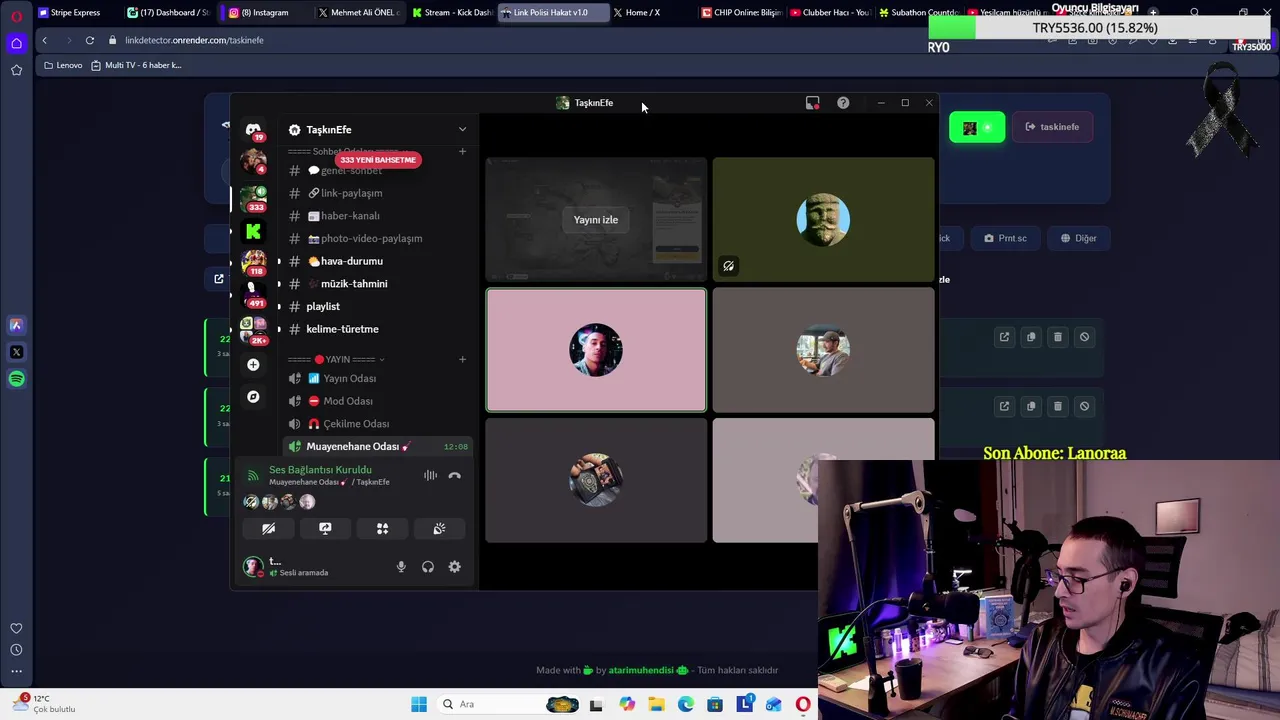This screenshot has height=720, width=1280.
Task: Turn on camera in voice panel
Action: (269, 528)
